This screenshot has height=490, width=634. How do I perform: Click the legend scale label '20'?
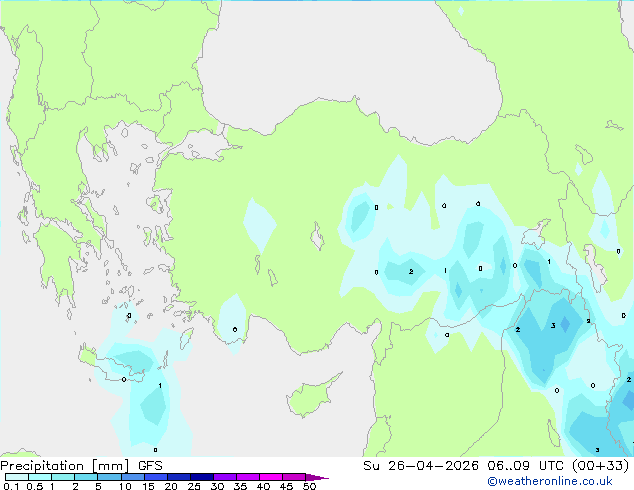coord(171,486)
